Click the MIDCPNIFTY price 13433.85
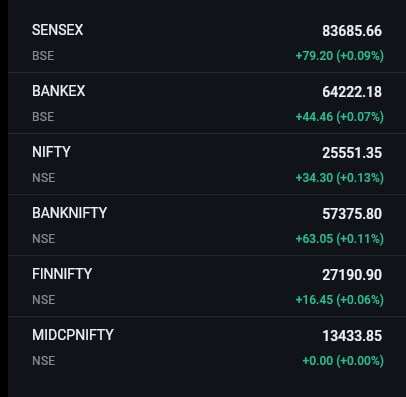406x397 pixels. (352, 336)
